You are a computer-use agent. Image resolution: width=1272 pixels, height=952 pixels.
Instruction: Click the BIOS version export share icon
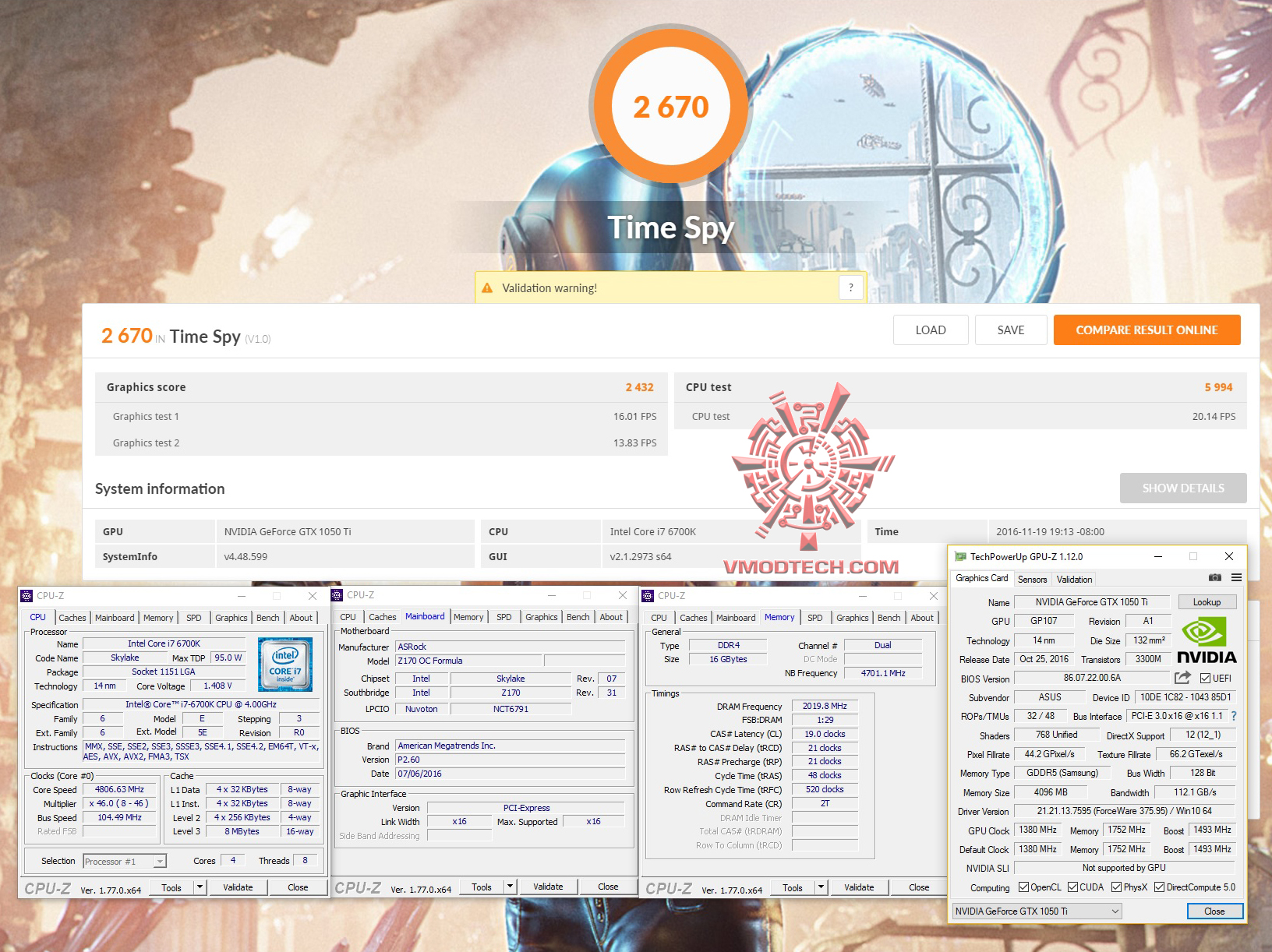[1182, 678]
